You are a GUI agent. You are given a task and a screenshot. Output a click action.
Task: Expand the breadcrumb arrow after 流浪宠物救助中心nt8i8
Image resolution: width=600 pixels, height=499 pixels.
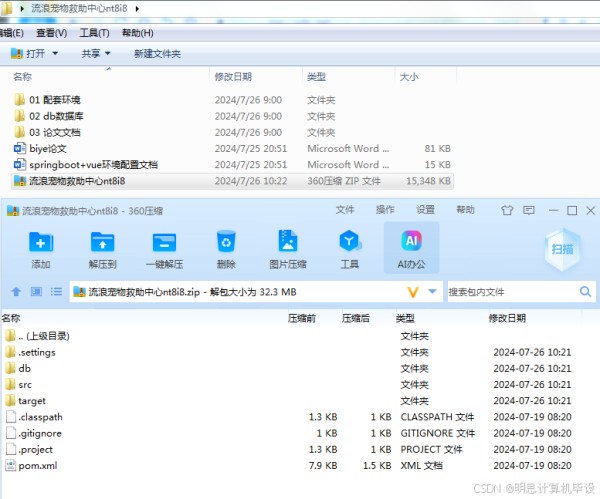pyautogui.click(x=137, y=8)
